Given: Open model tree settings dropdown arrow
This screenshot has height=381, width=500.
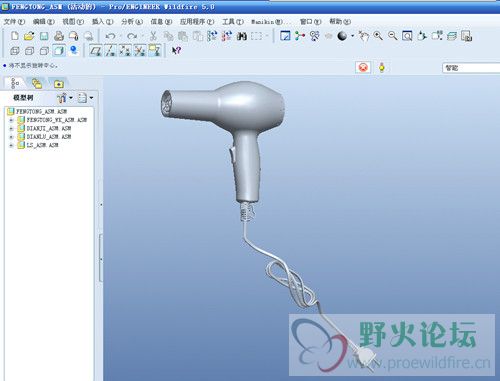Looking at the screenshot, I should 71,98.
